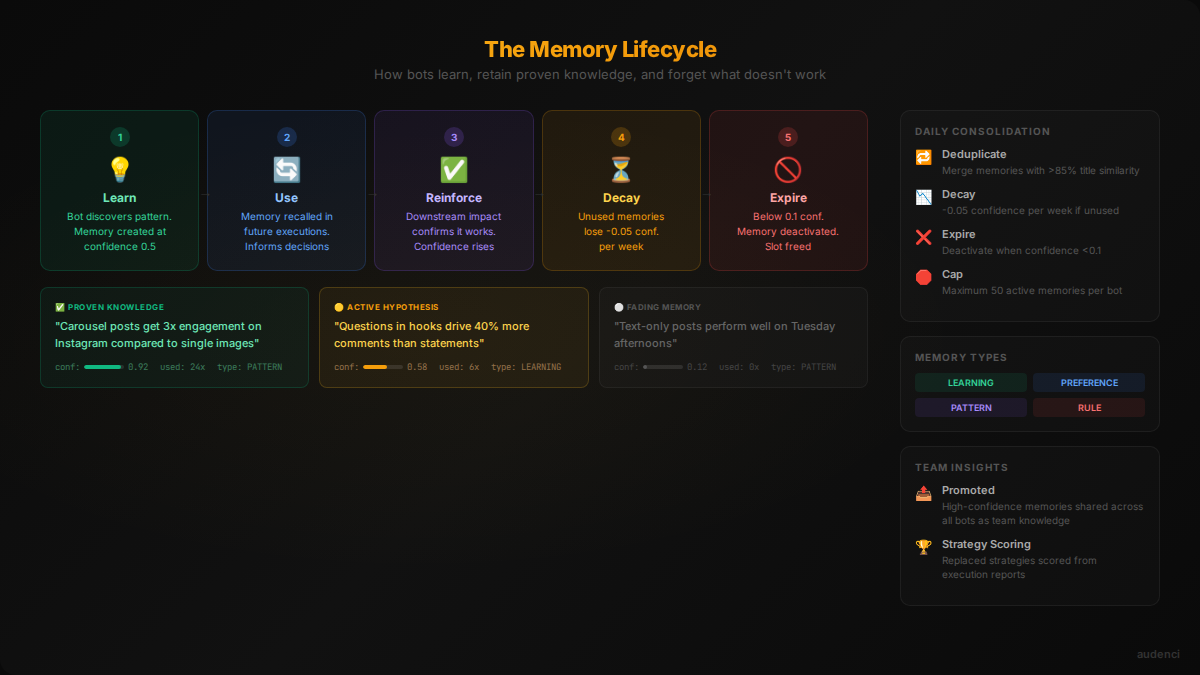Click the Promoted outbox icon
This screenshot has width=1200, height=675.
pyautogui.click(x=923, y=494)
